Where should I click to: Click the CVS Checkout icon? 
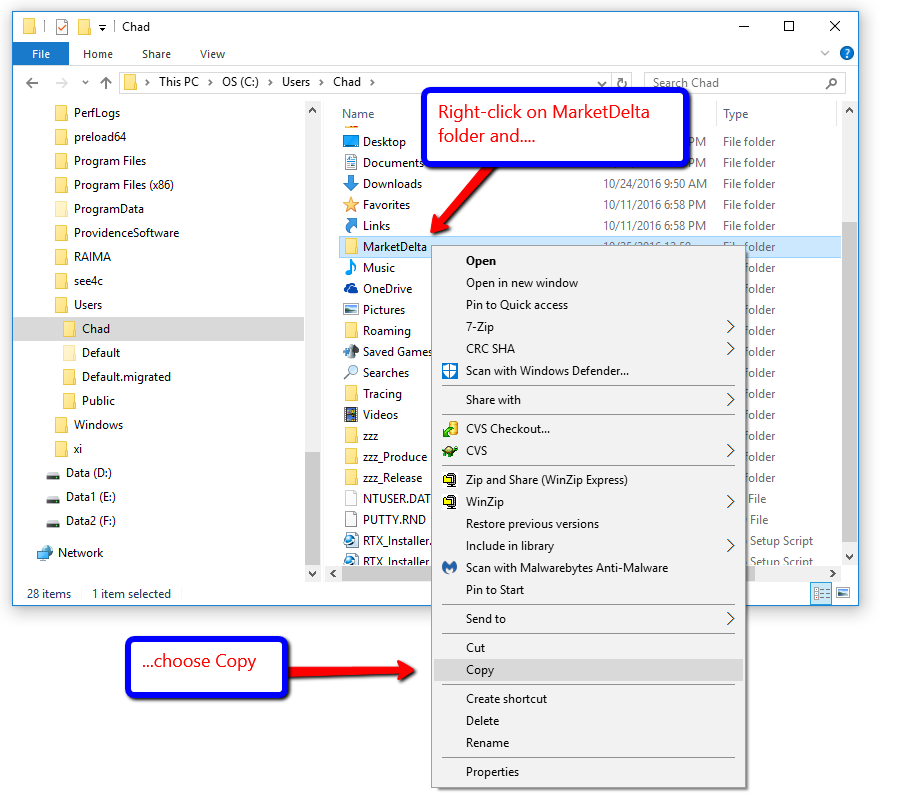tap(450, 429)
